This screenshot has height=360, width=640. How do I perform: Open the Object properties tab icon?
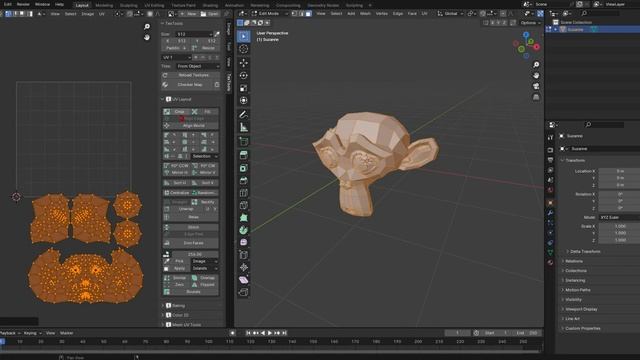click(551, 203)
